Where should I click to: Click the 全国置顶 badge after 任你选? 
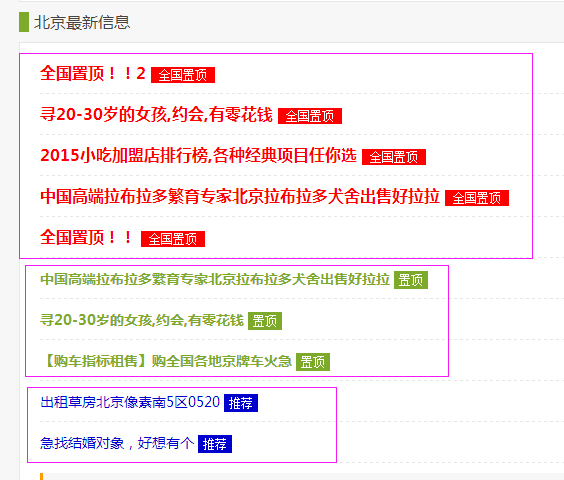pyautogui.click(x=394, y=157)
